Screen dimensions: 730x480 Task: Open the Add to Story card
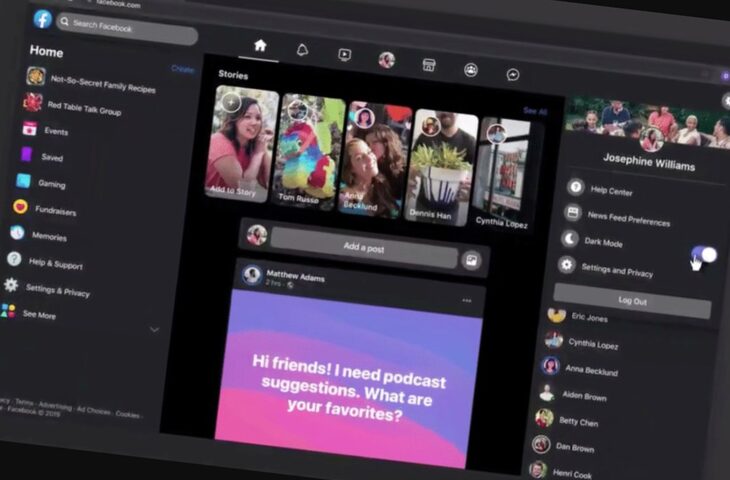(x=241, y=143)
